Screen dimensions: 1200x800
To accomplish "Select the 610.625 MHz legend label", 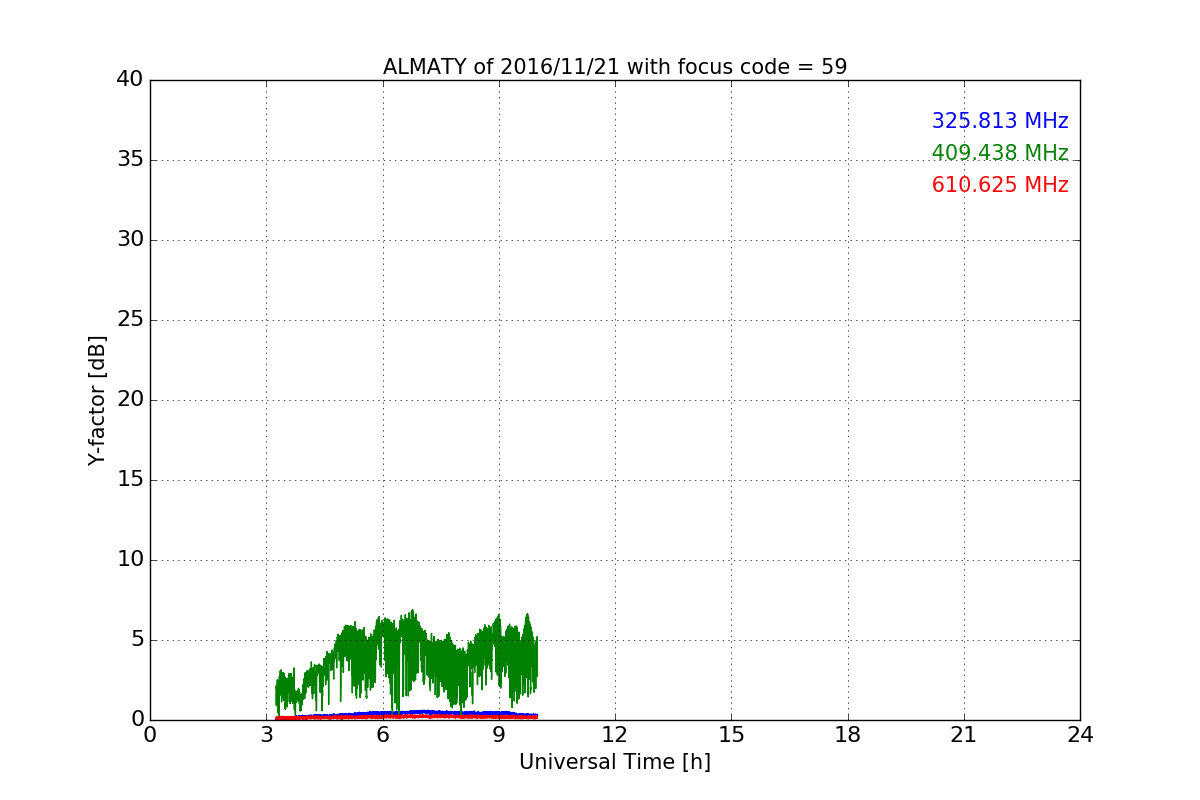I will [1000, 185].
